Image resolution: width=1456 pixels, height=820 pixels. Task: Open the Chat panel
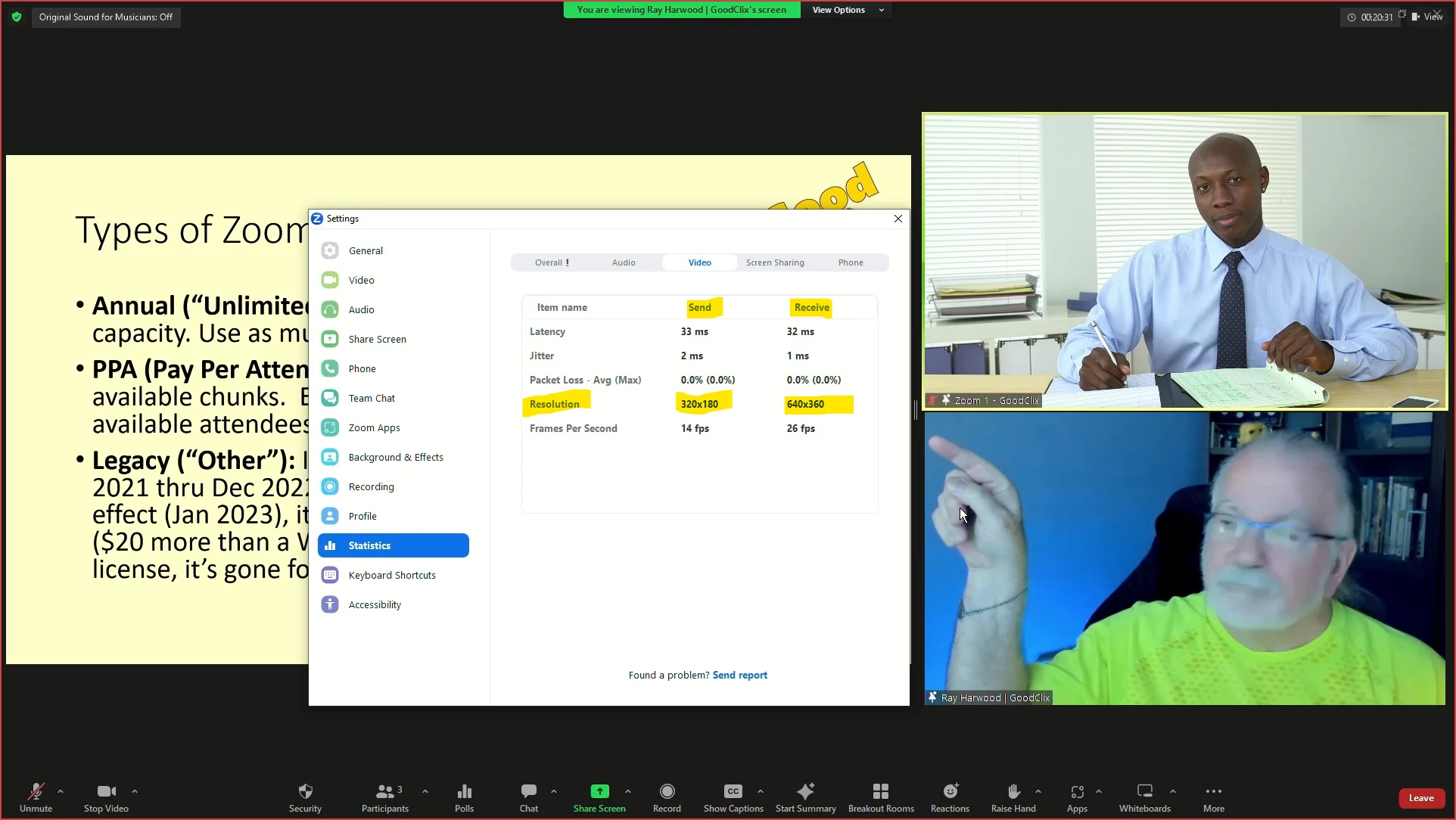[528, 791]
